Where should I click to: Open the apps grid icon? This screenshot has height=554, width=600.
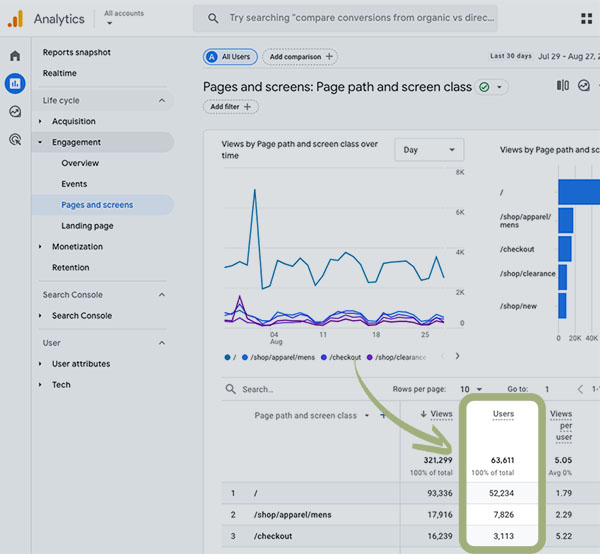pos(585,18)
